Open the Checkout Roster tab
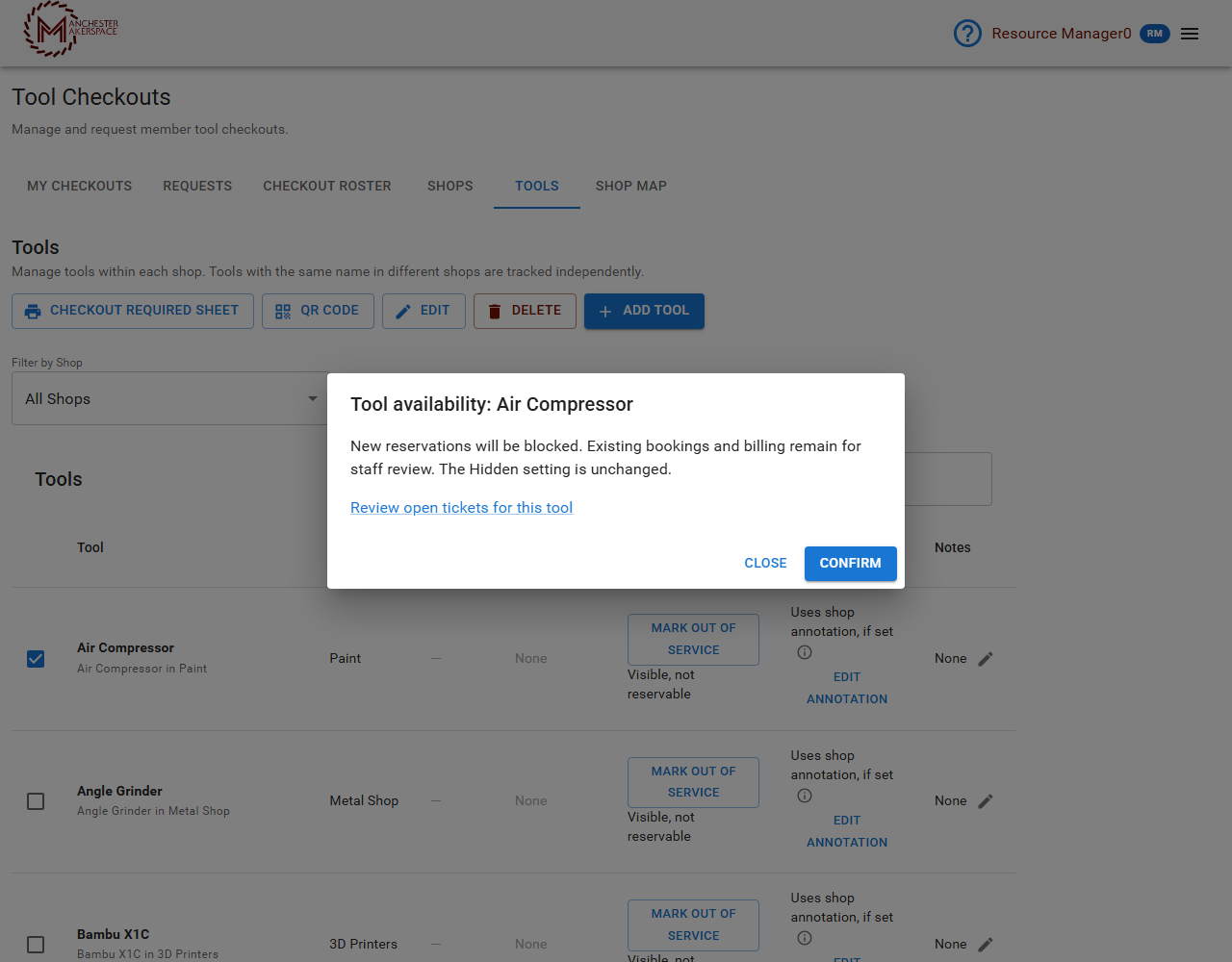The height and width of the screenshot is (962, 1232). [327, 186]
